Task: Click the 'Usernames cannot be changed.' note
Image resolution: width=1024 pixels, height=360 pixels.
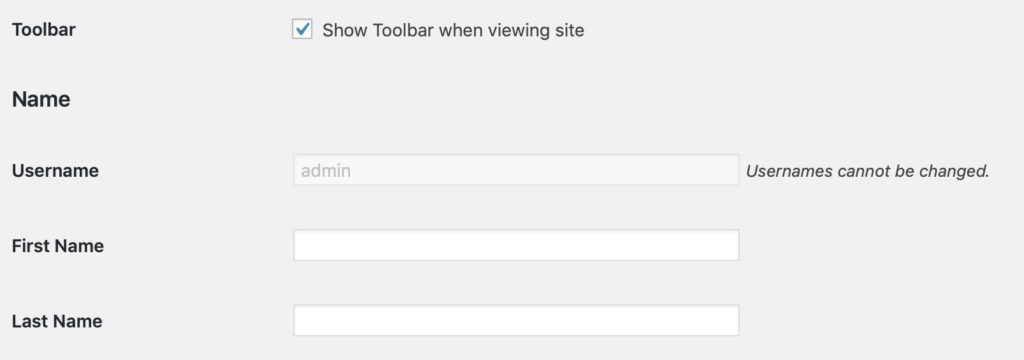Action: tap(867, 171)
